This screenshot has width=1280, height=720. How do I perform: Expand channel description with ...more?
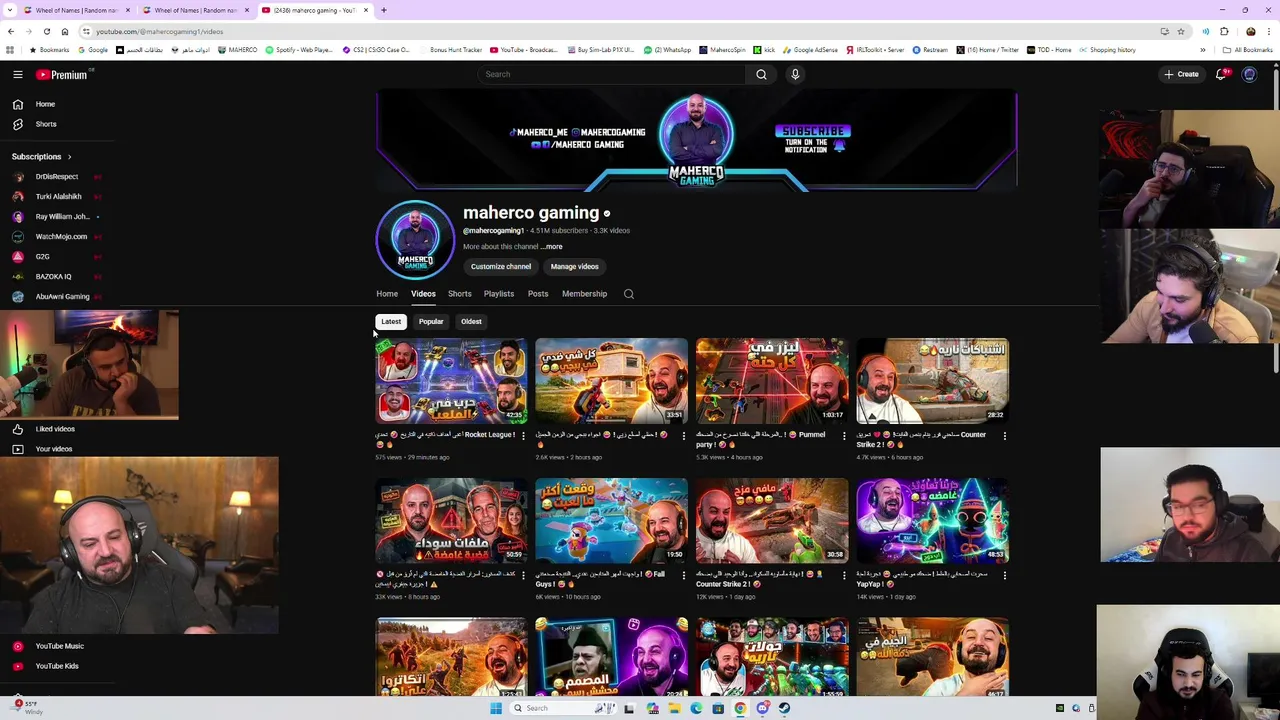(552, 246)
